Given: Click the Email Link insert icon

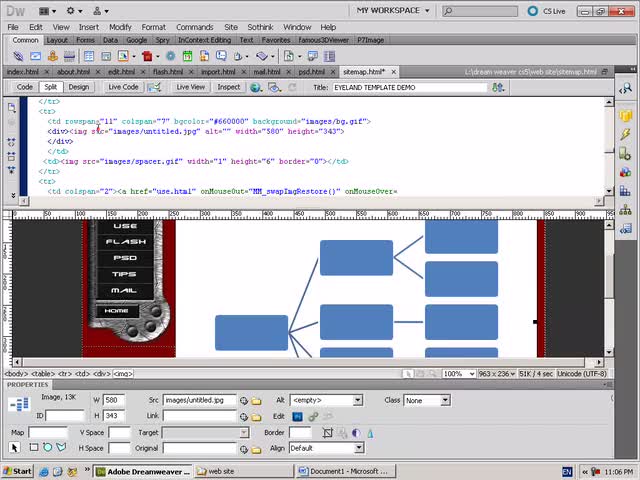Looking at the screenshot, I should point(36,56).
